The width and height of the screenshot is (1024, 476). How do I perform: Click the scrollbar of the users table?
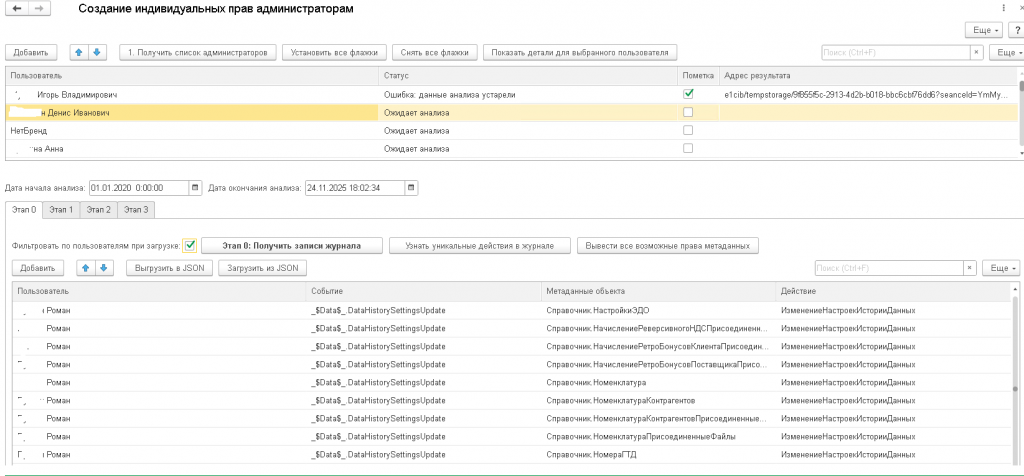click(x=1020, y=115)
